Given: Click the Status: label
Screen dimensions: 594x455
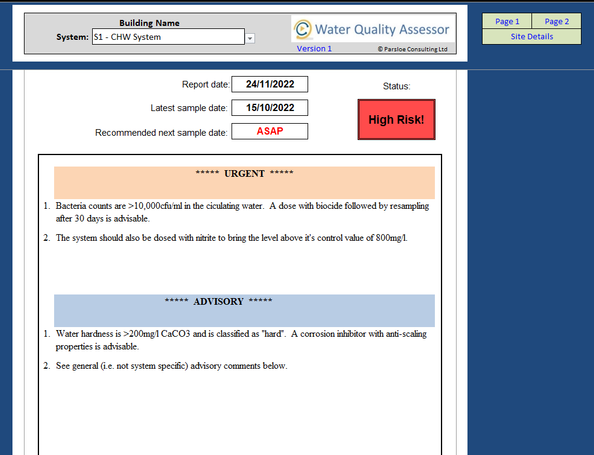Looking at the screenshot, I should tap(396, 86).
